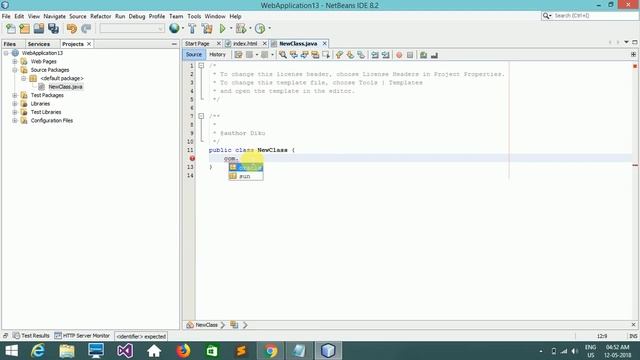Expand the Libraries node

[x=15, y=104]
